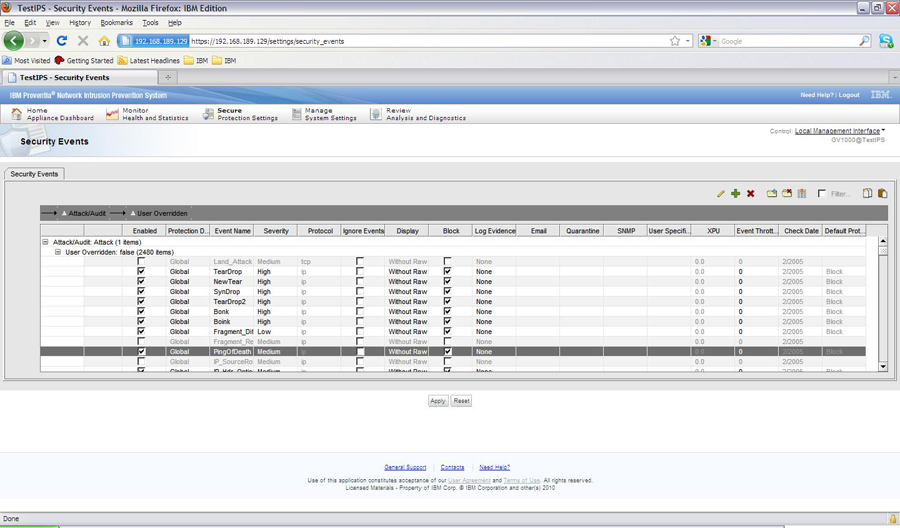Click the Reset button
Image resolution: width=900 pixels, height=528 pixels.
(461, 401)
